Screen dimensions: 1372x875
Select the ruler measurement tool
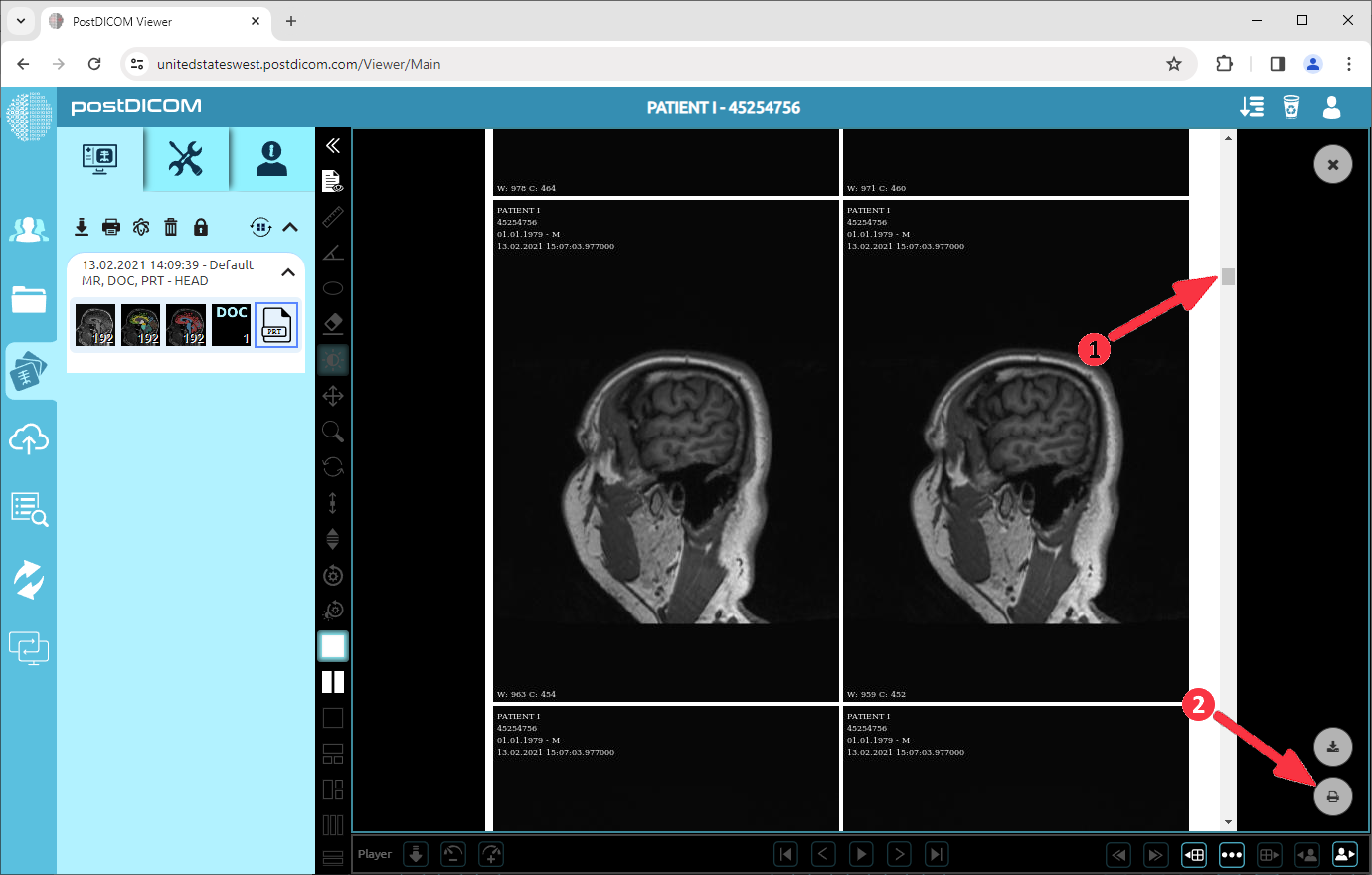pos(333,217)
